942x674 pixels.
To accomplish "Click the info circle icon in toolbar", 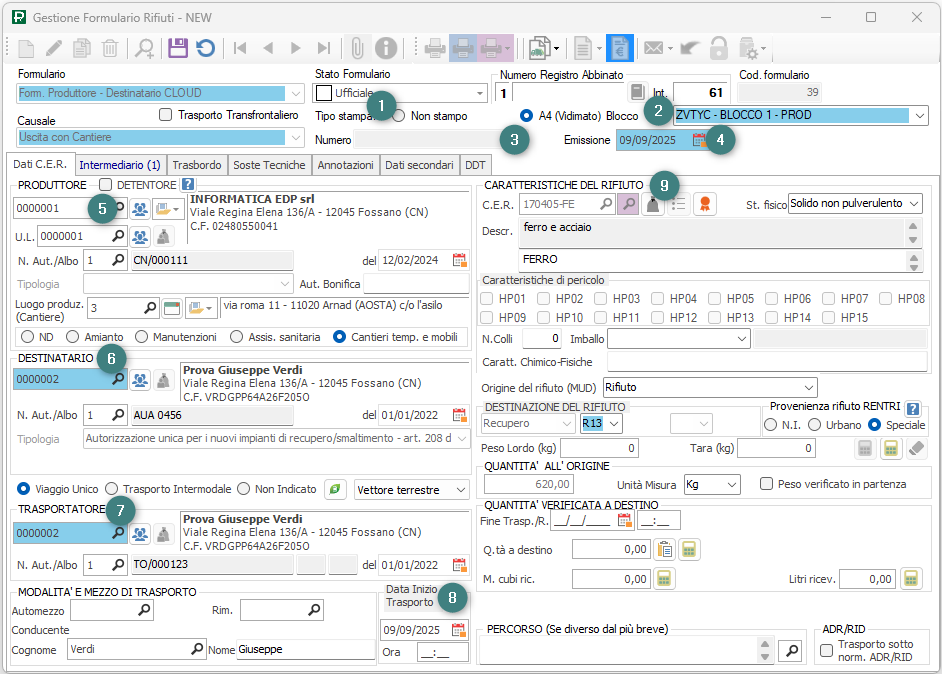I will coord(386,48).
